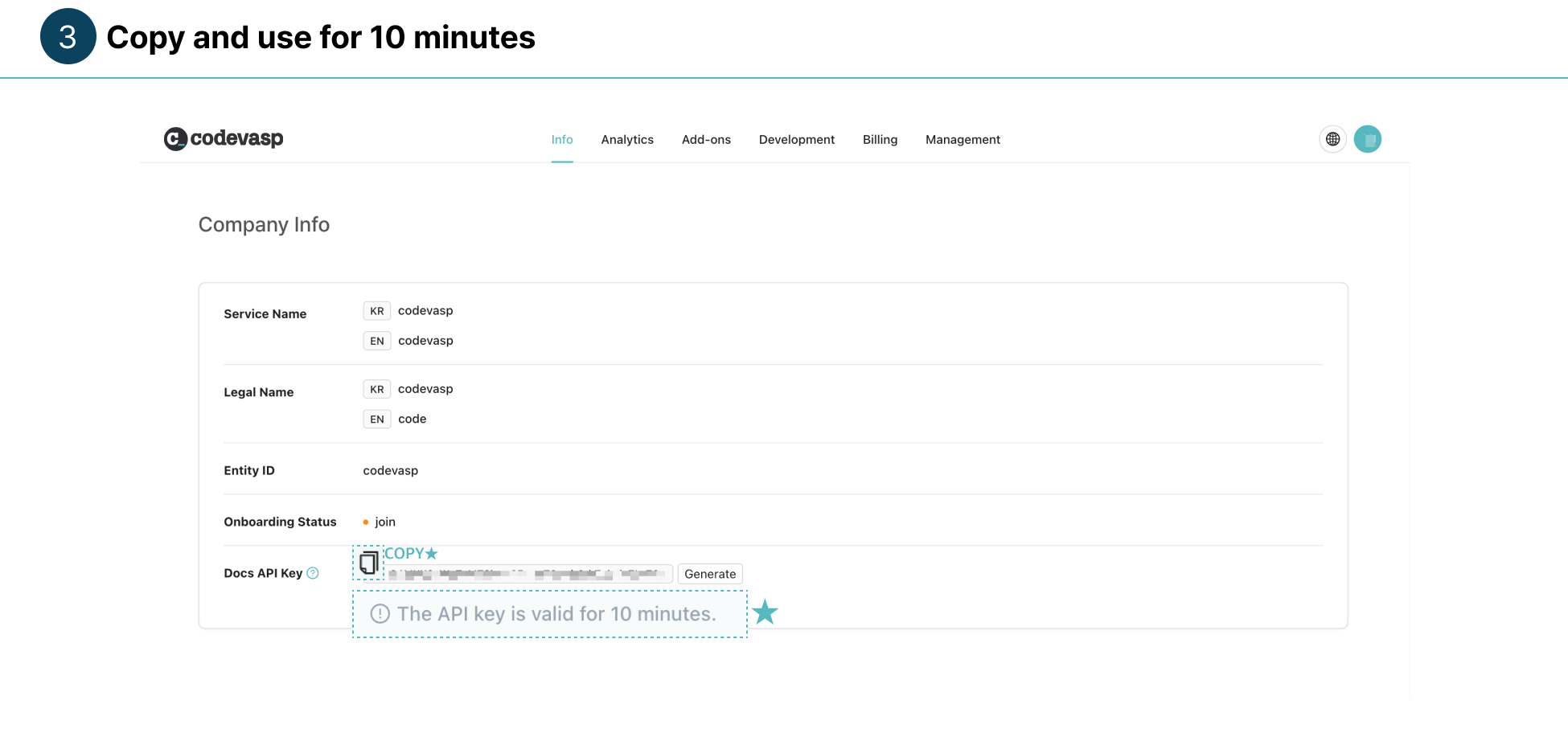Click the Docs API Key label

tap(263, 573)
